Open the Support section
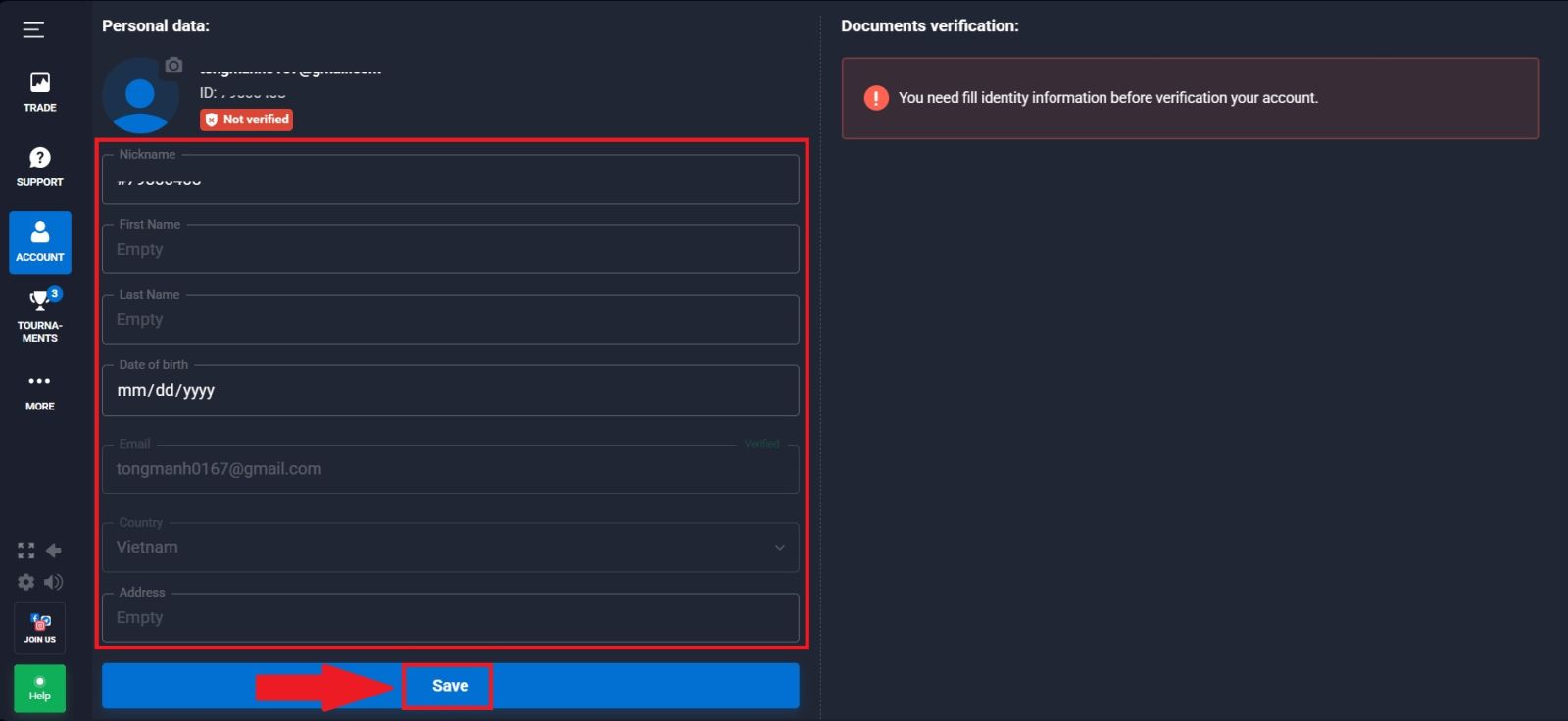The height and width of the screenshot is (721, 1568). coord(40,167)
